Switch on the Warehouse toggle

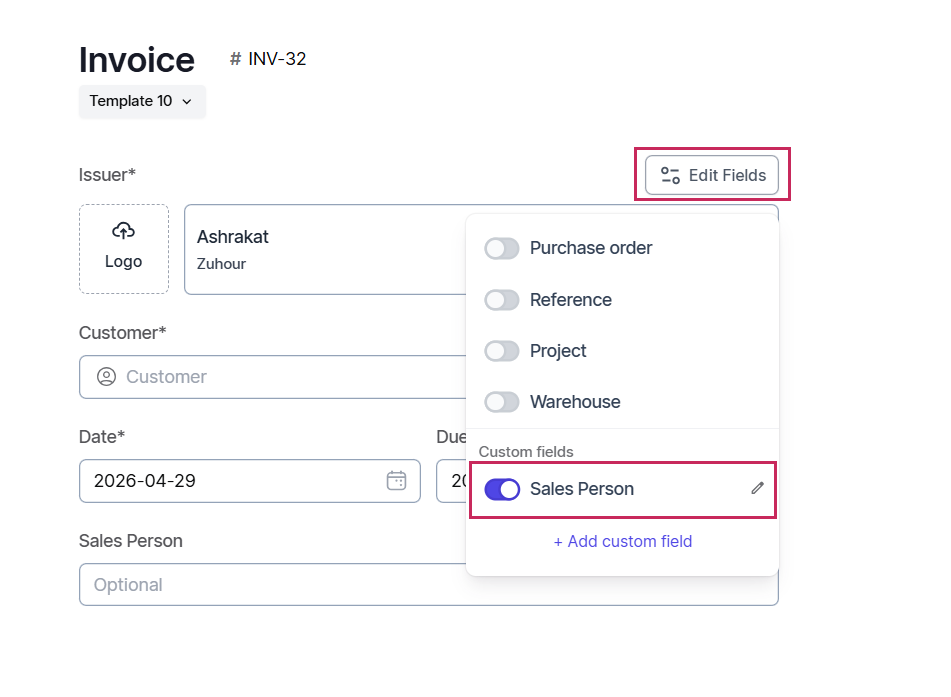[502, 402]
